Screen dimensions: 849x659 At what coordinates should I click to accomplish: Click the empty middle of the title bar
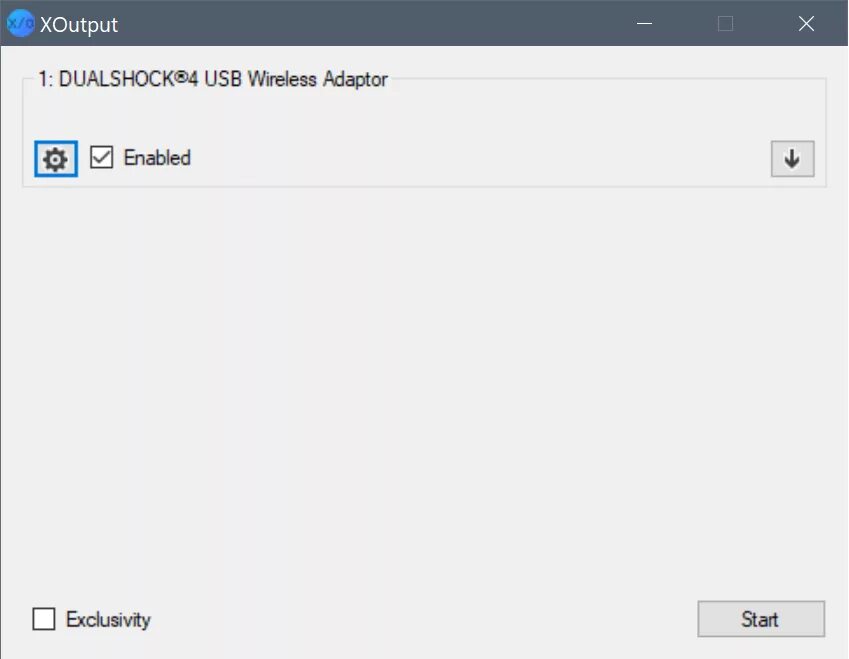tap(368, 23)
